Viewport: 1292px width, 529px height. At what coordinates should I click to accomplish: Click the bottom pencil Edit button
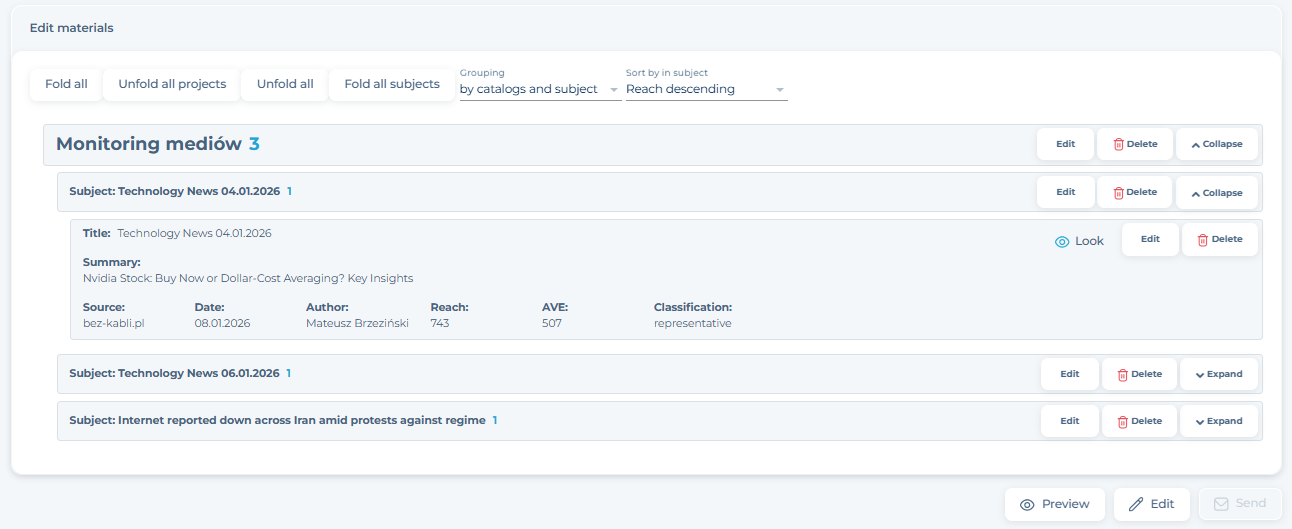[1151, 504]
